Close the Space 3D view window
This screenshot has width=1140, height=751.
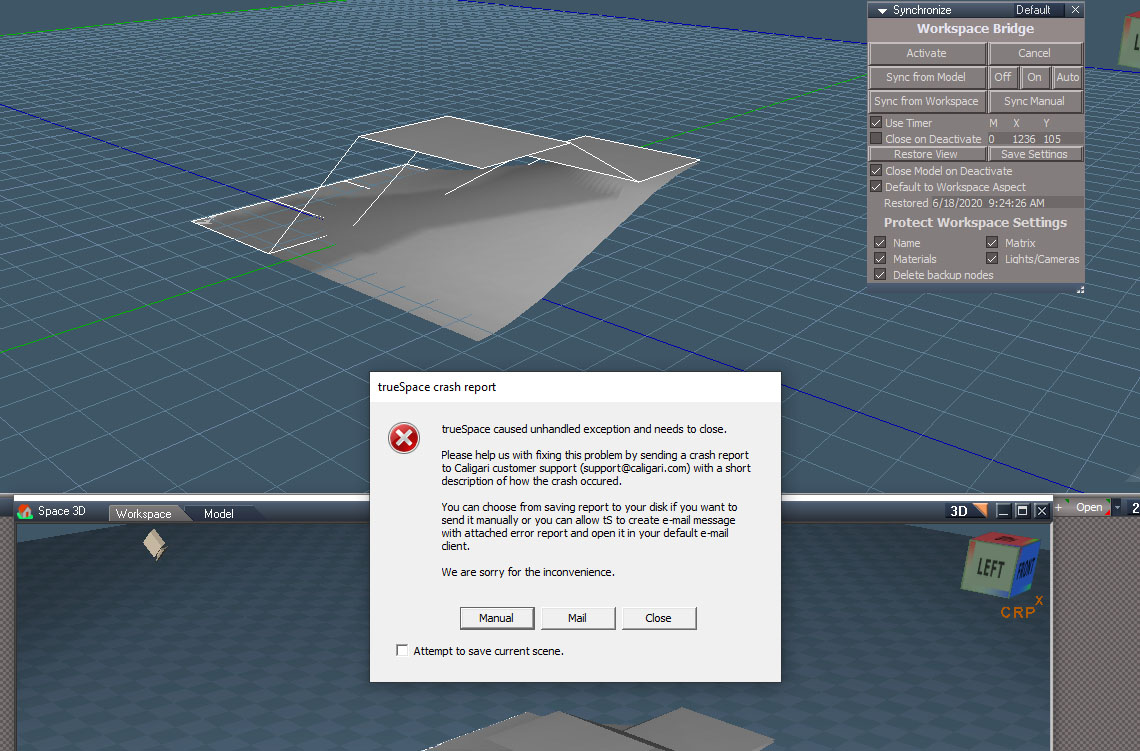(x=1042, y=511)
